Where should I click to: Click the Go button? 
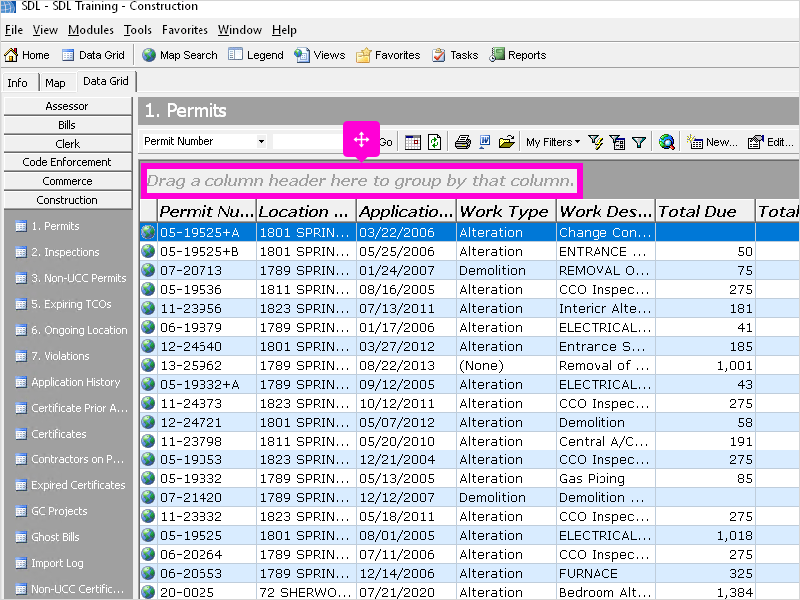click(386, 142)
